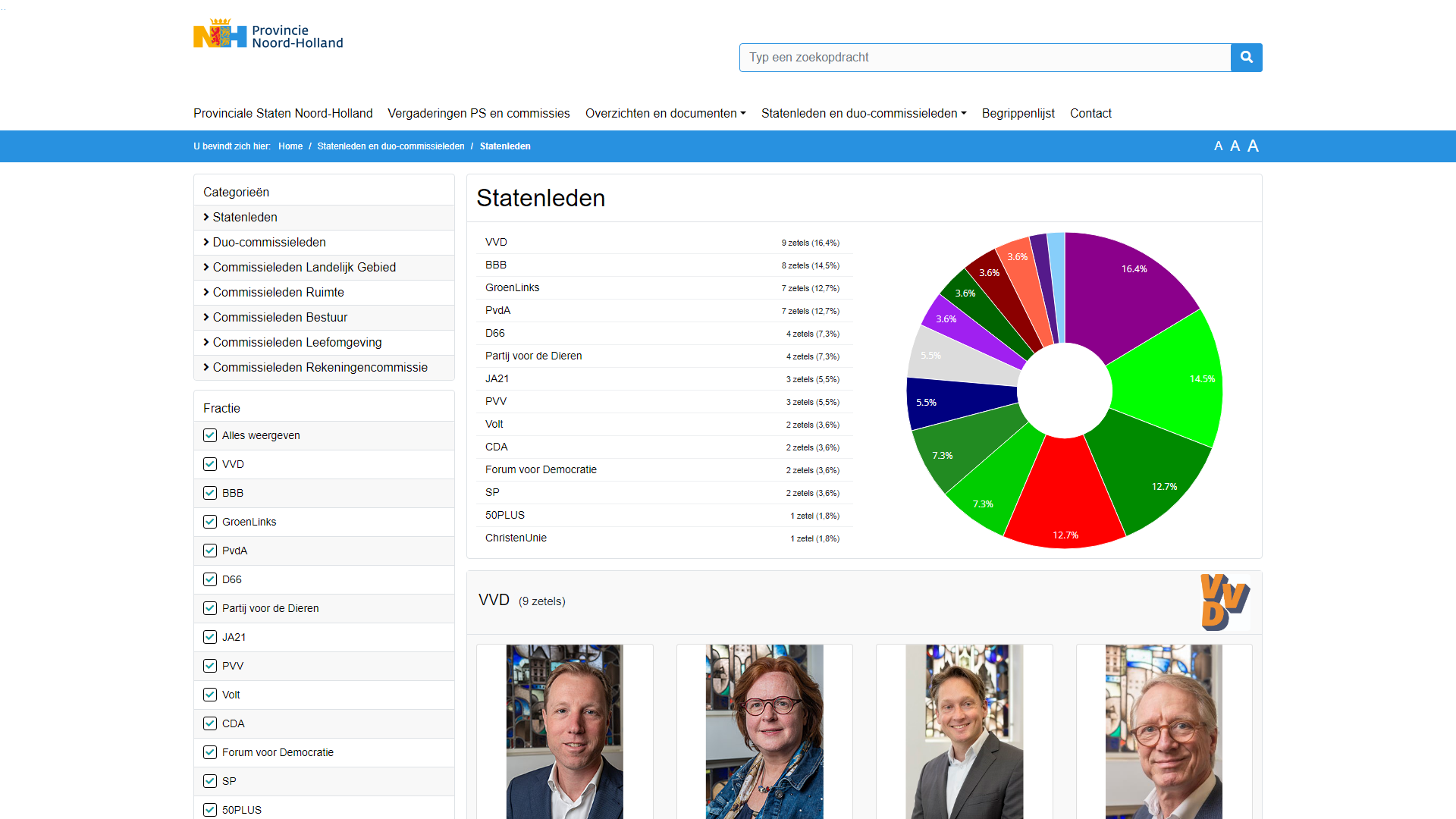This screenshot has height=819, width=1456.
Task: Uncheck the SP fractie checkbox
Action: (x=210, y=781)
